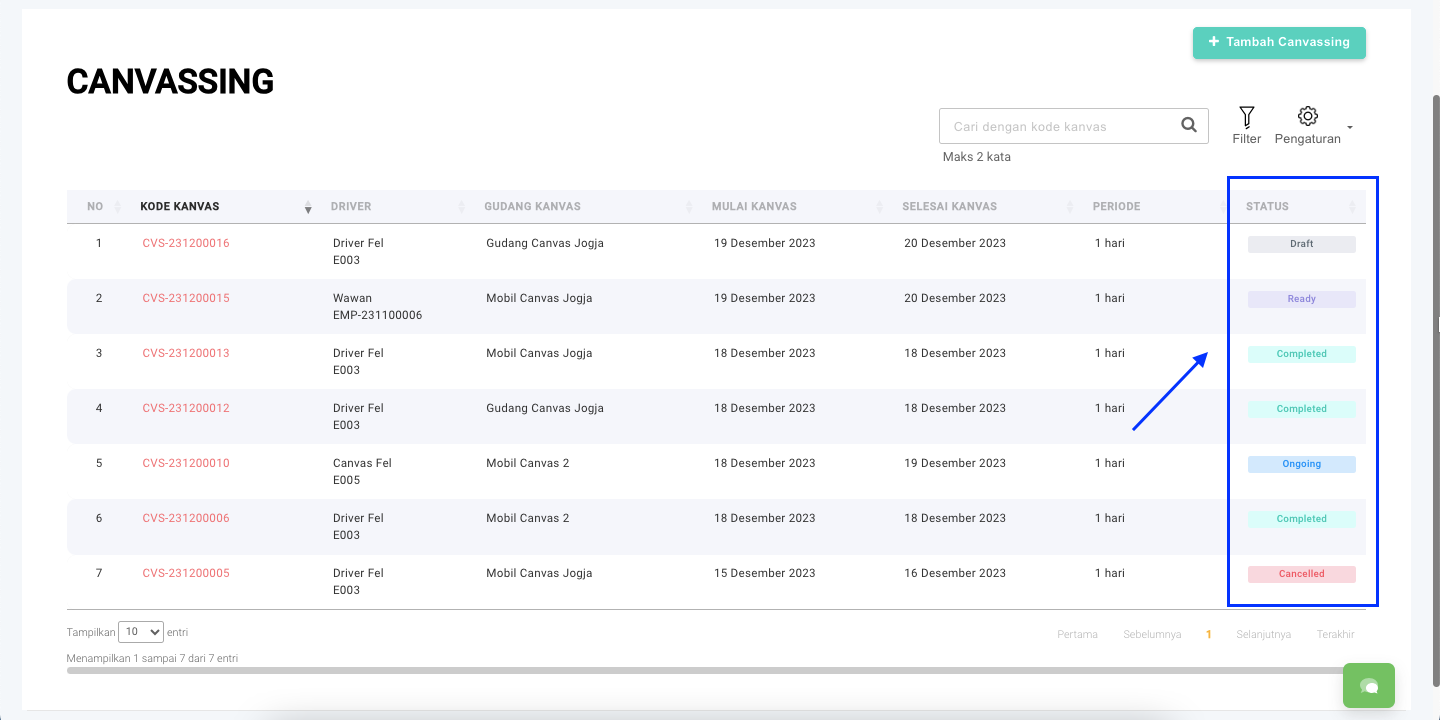Screen dimensions: 1440x720
Task: Expand the Tampilkan entries dropdown
Action: coord(141,632)
